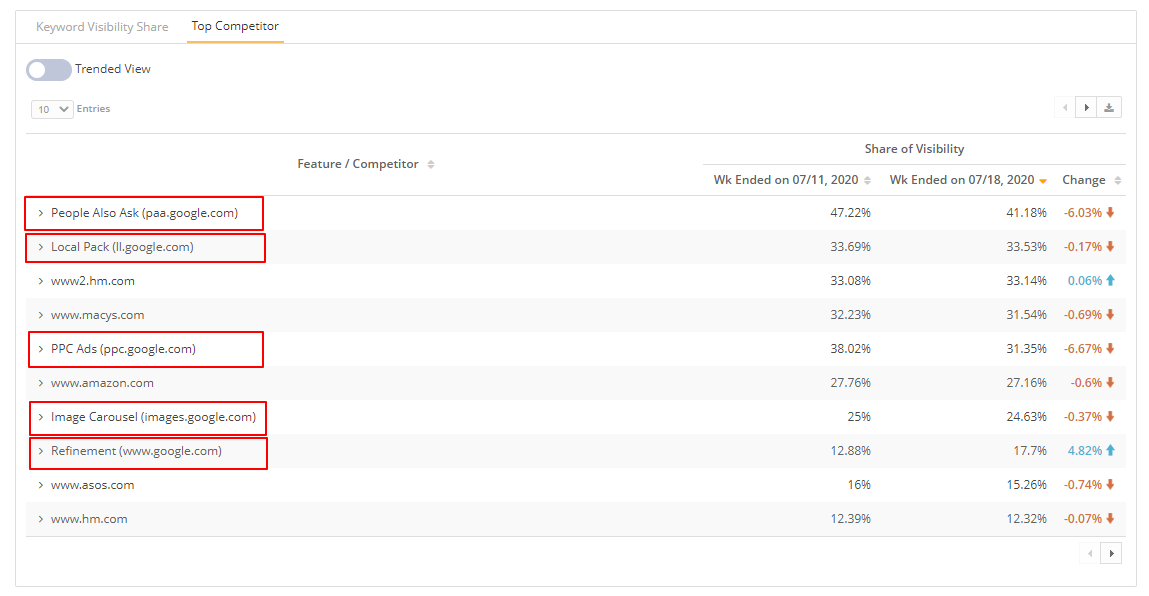Click the -6.03% change value

click(1083, 213)
